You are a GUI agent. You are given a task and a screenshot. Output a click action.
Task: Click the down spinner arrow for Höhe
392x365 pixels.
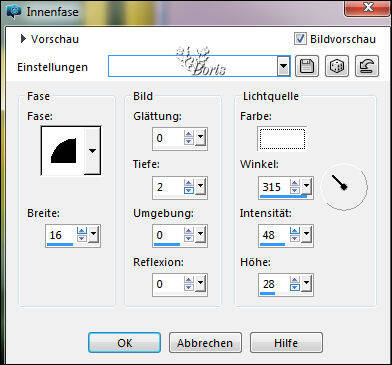tap(295, 288)
